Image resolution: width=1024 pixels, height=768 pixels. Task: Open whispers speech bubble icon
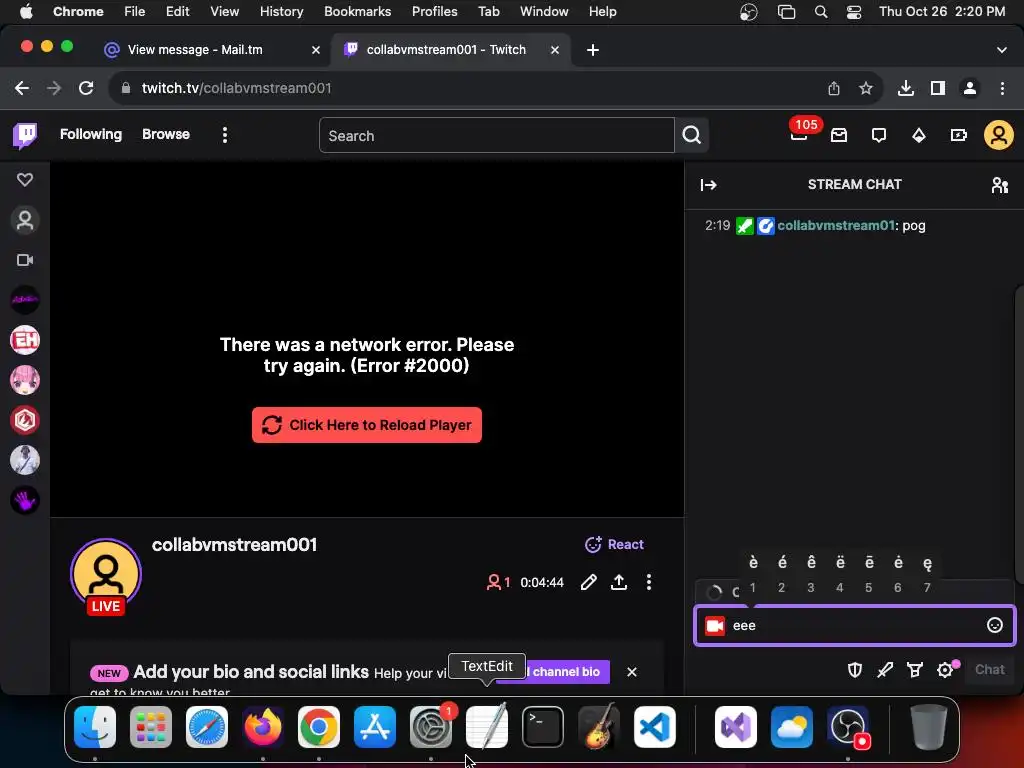(879, 135)
